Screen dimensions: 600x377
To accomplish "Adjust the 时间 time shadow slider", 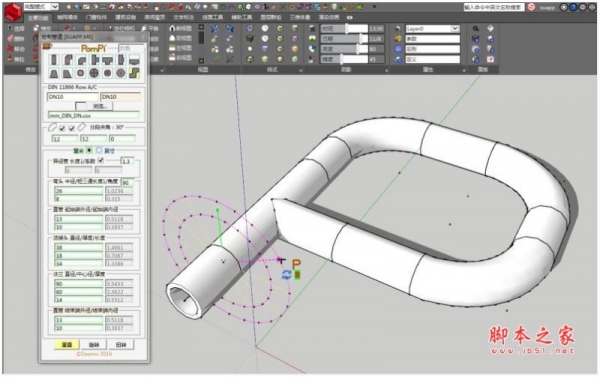I will [344, 28].
